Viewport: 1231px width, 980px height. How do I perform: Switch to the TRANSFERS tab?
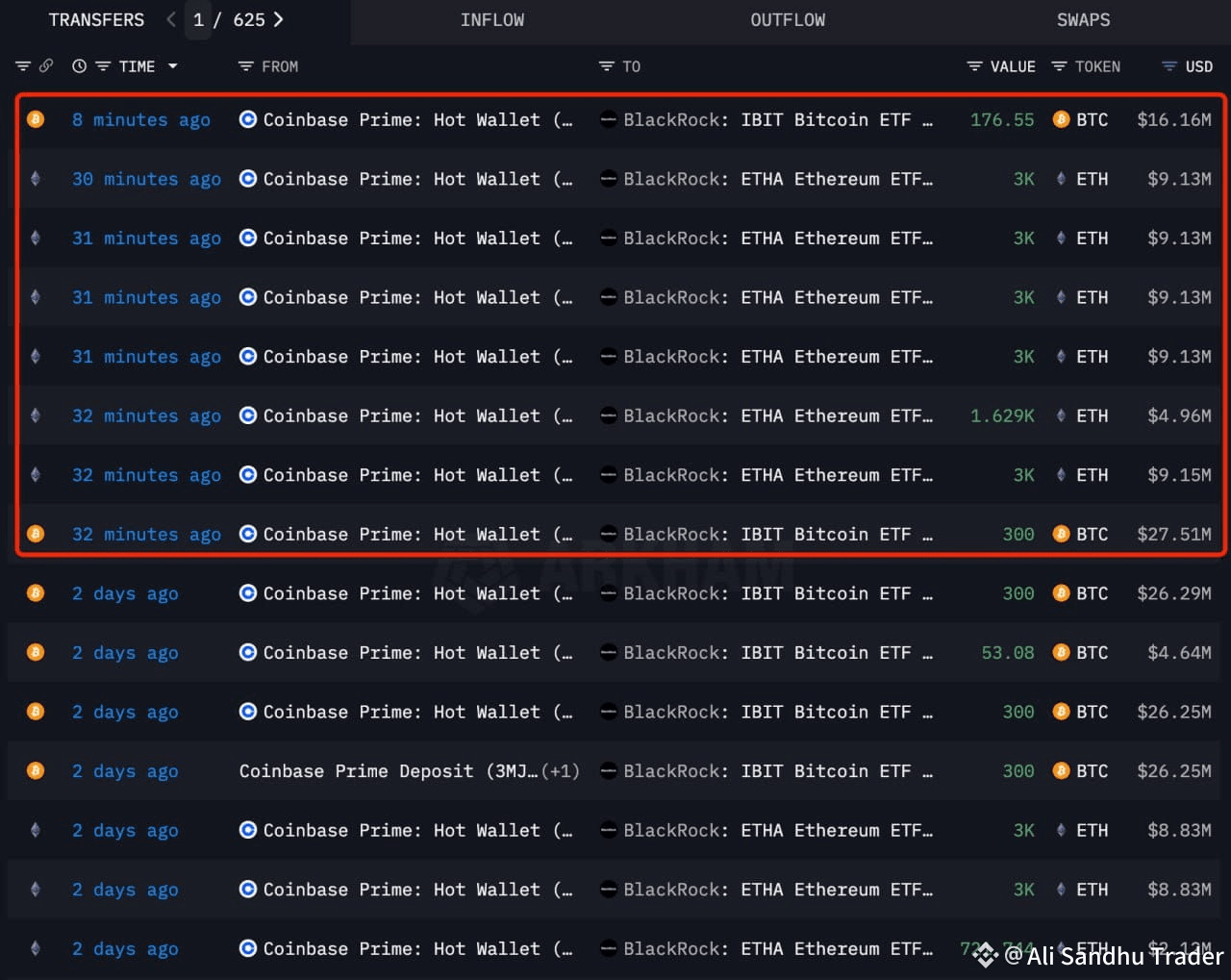(x=96, y=19)
